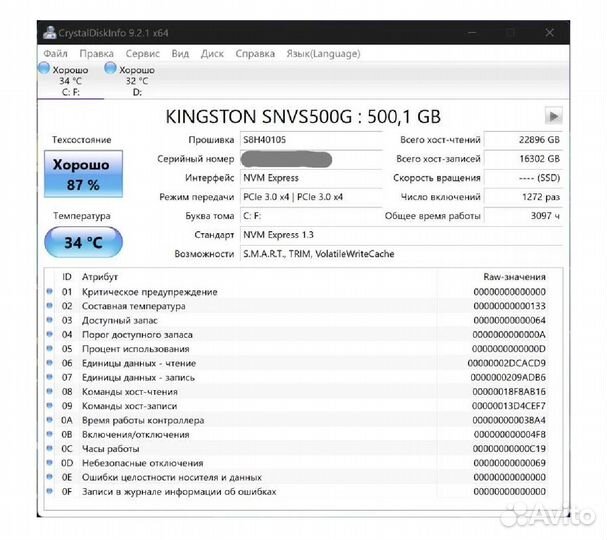Click the features field with S.M.A.R.T., TRIM
This screenshot has height=540, width=607.
401,254
